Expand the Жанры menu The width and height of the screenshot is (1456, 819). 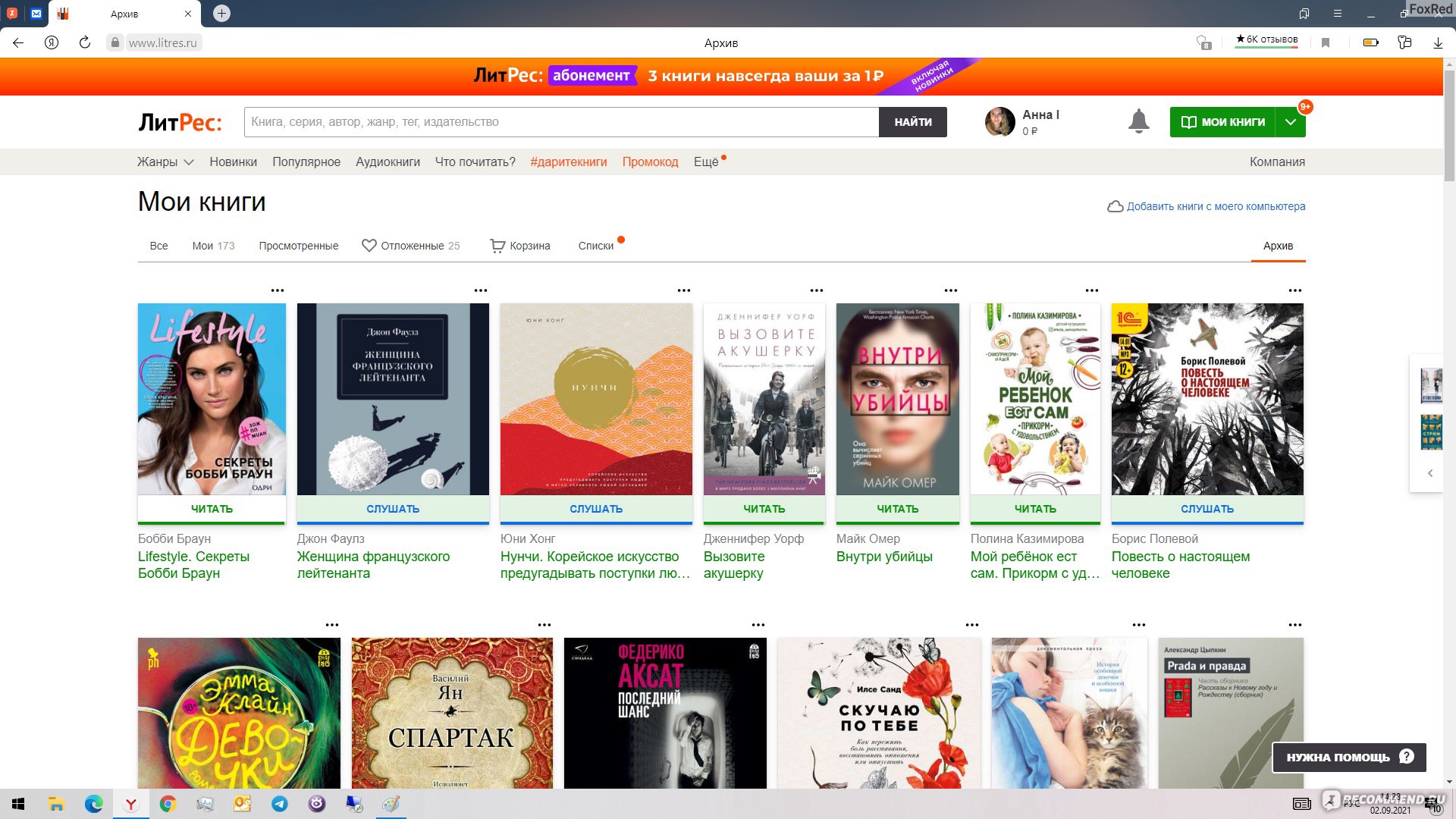[x=165, y=162]
